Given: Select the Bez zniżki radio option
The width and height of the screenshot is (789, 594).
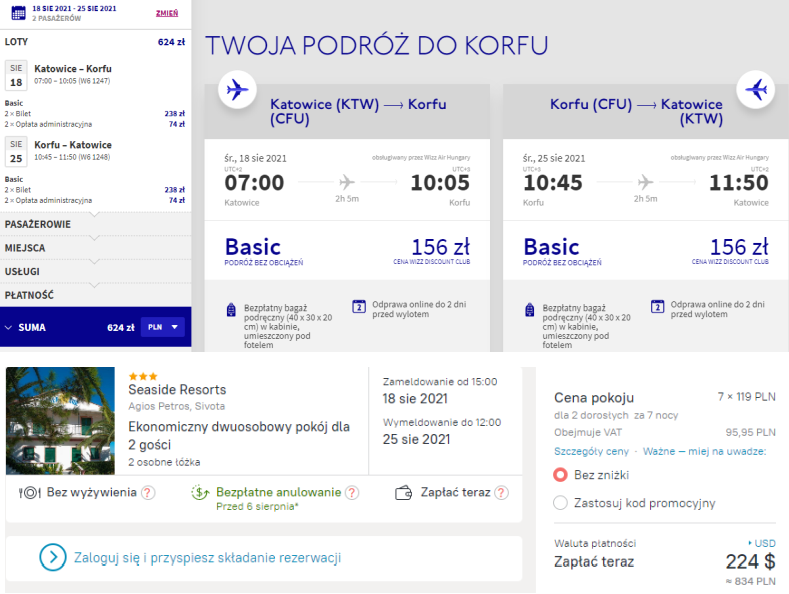Looking at the screenshot, I should click(x=561, y=474).
